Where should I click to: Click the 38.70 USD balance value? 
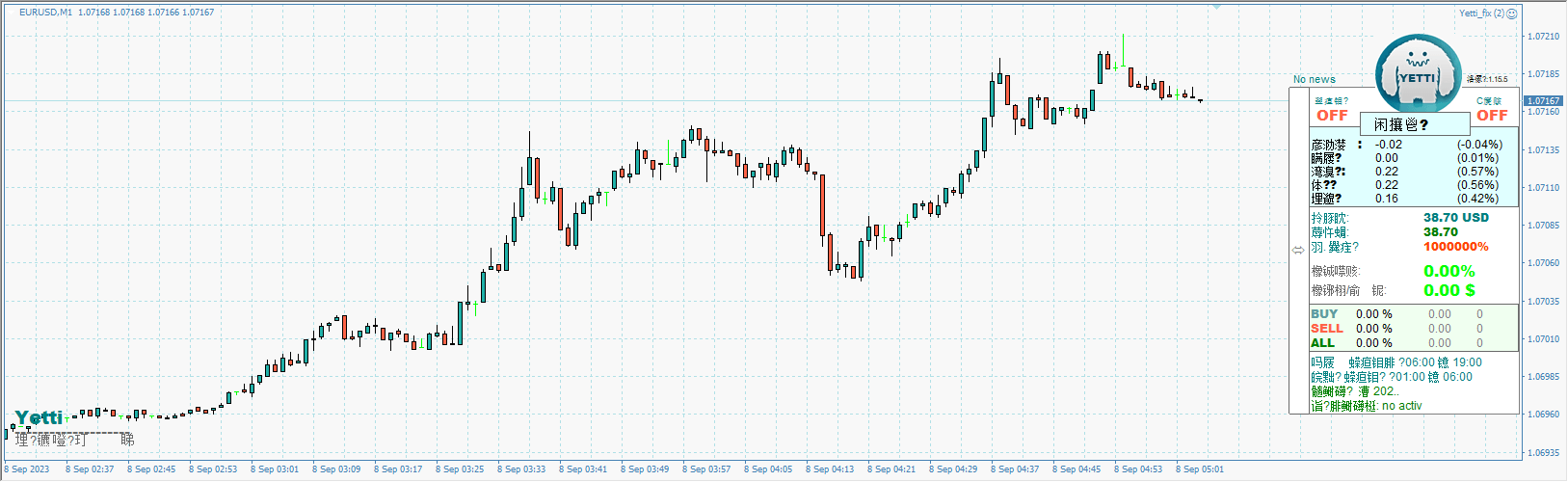[1456, 218]
